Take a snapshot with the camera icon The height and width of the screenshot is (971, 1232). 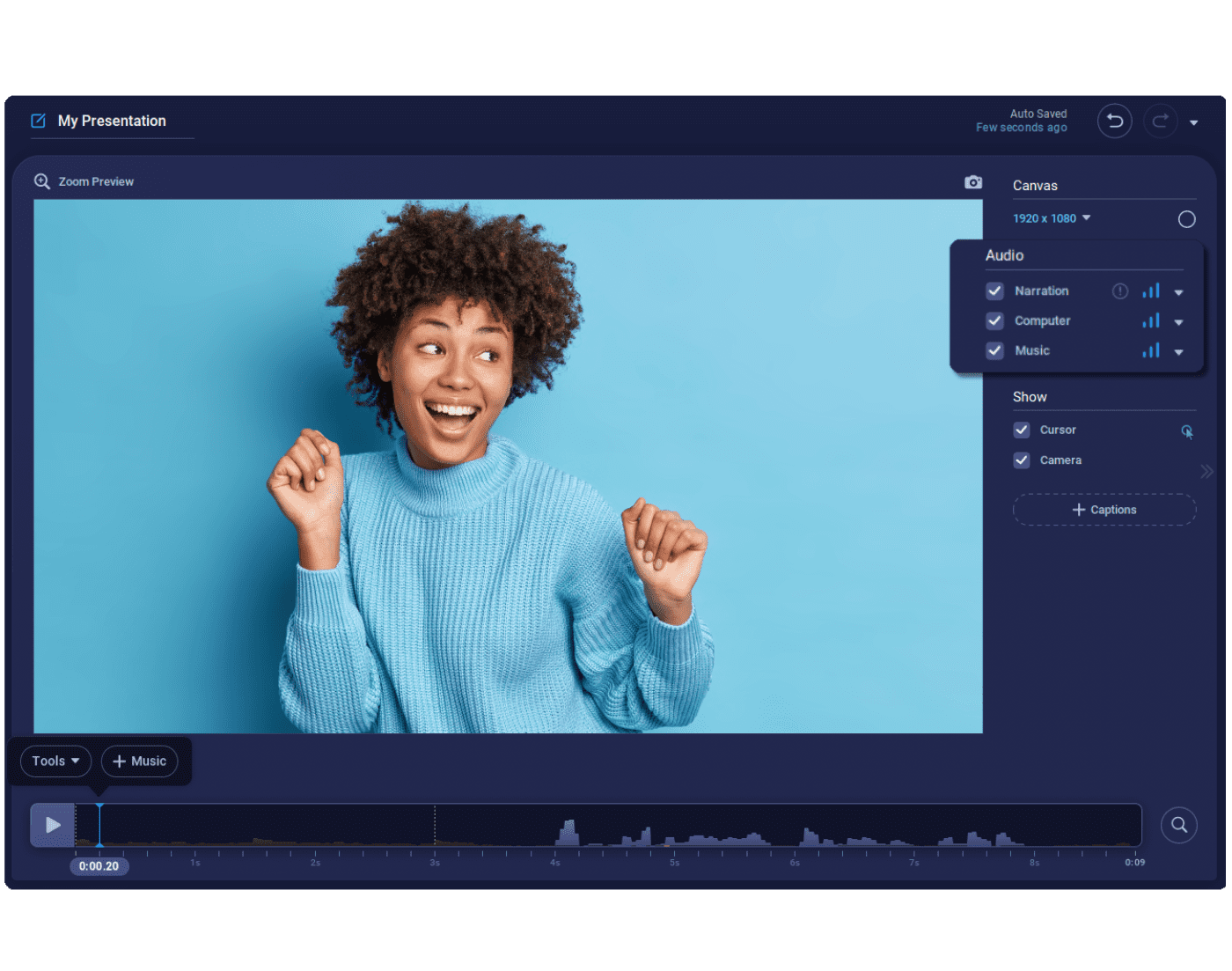pyautogui.click(x=972, y=182)
